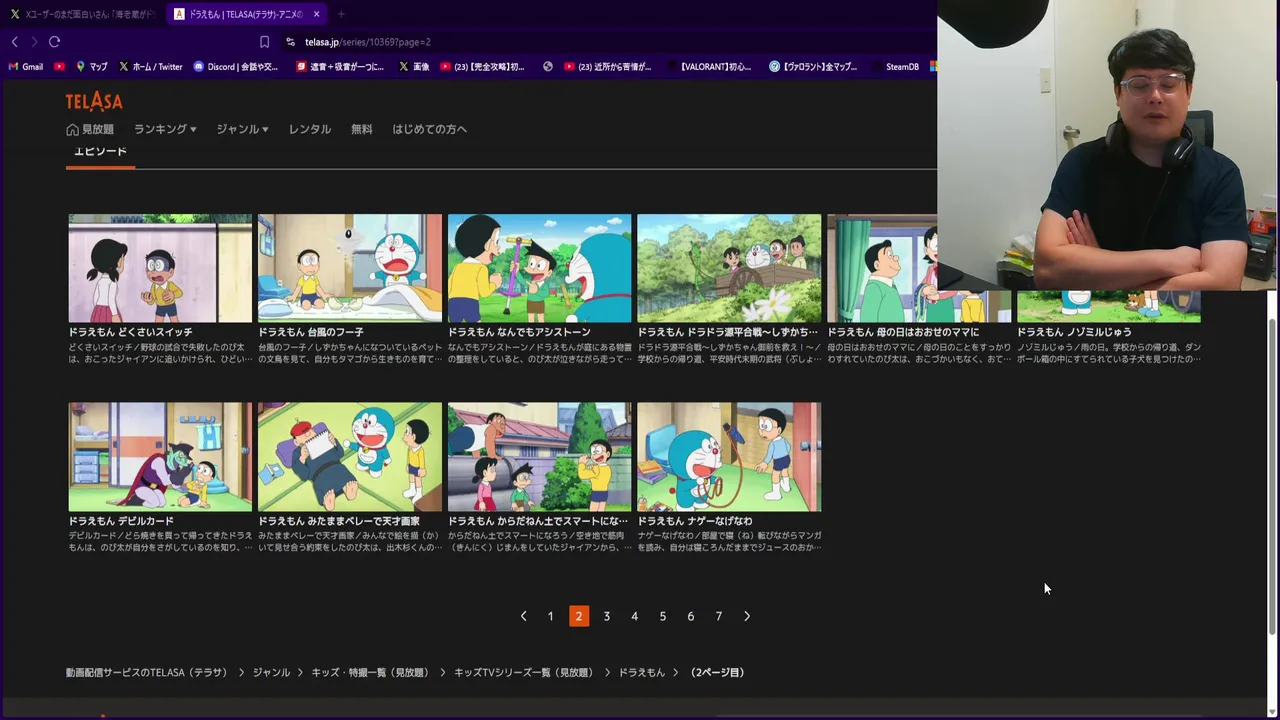Expand the ジャンル dropdown menu
Screen dimensions: 1280x720
242,129
